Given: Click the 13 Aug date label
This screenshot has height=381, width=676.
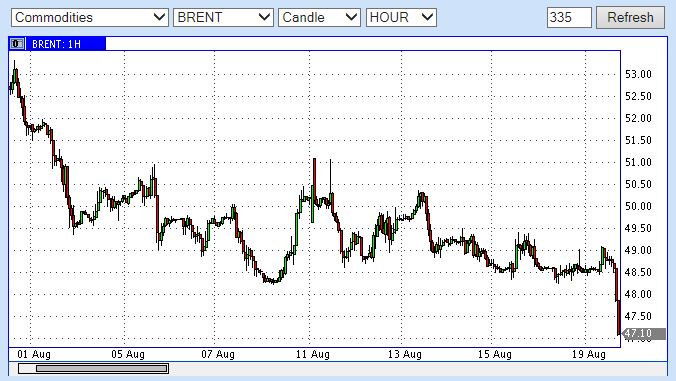Looking at the screenshot, I should pyautogui.click(x=404, y=354).
